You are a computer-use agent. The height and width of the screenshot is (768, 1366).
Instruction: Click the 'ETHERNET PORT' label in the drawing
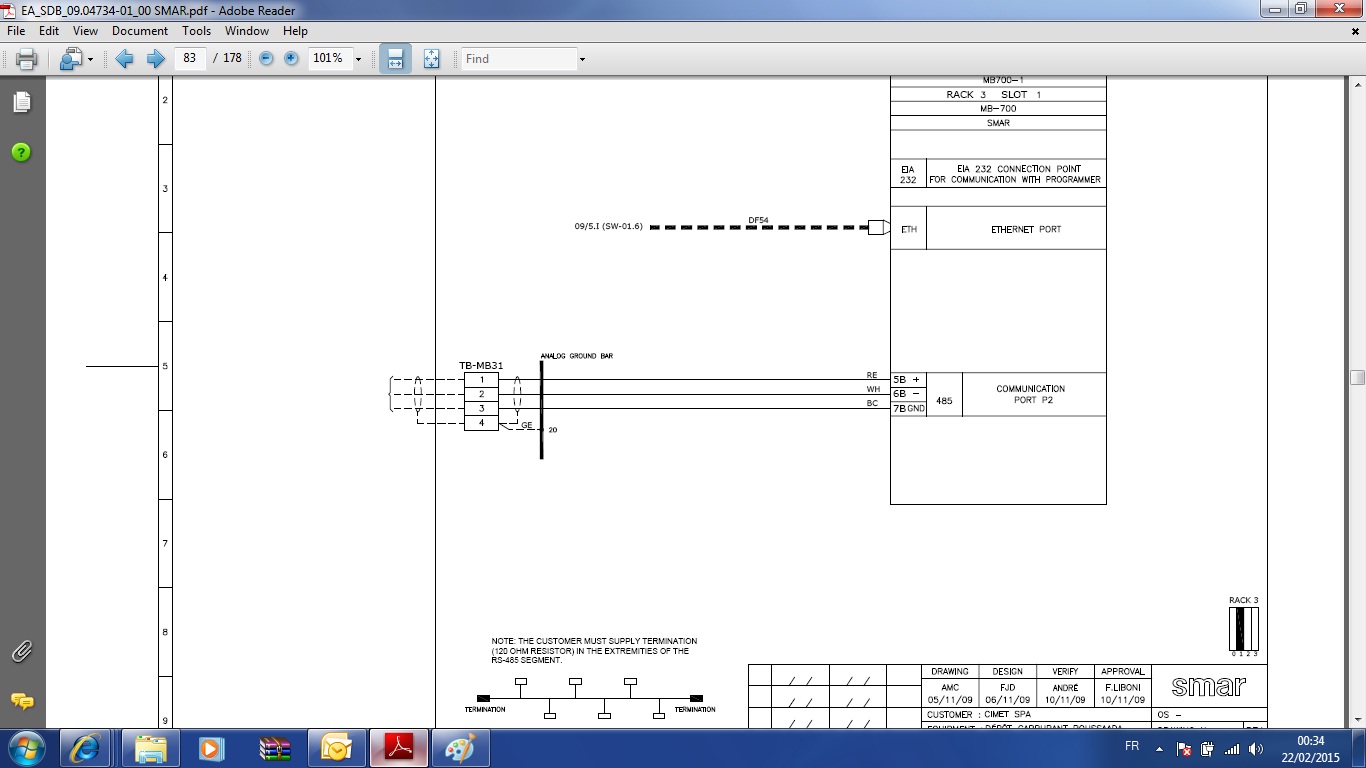[1026, 229]
